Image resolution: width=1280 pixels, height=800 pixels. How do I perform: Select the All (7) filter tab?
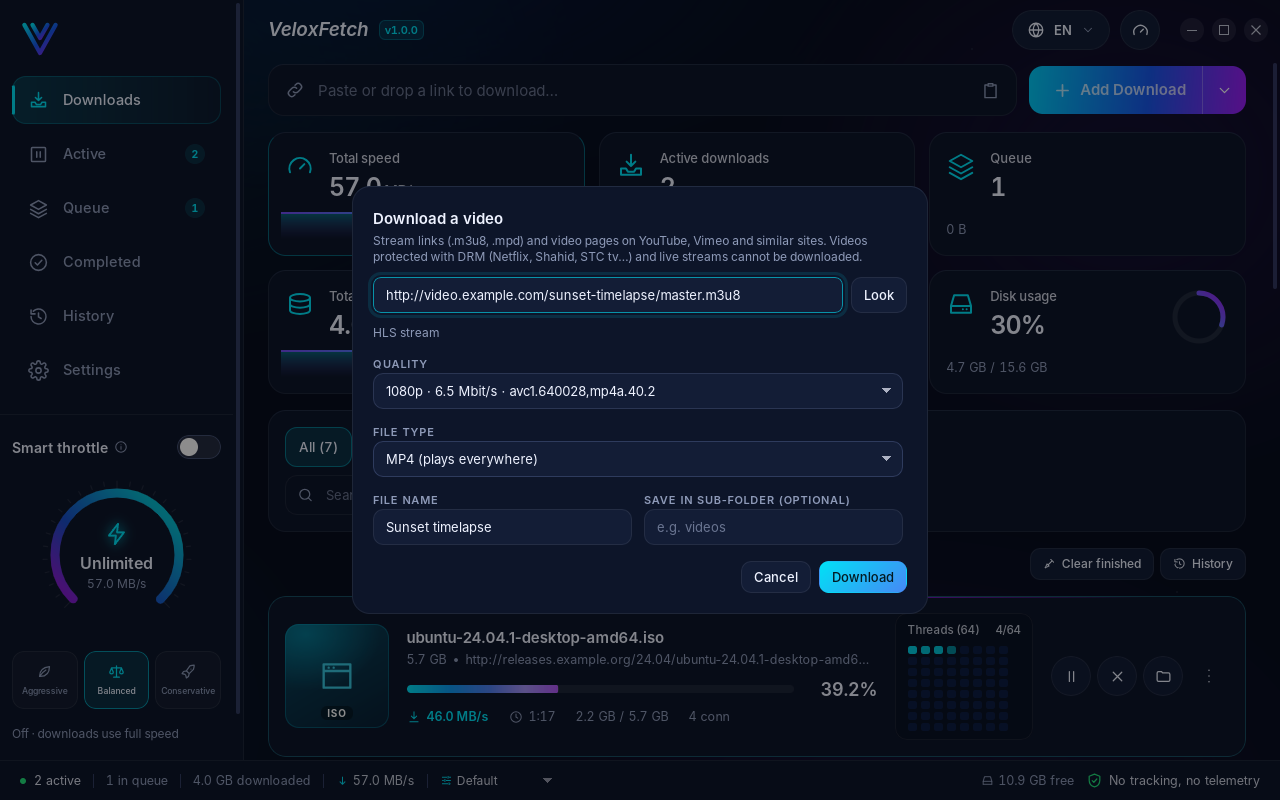[318, 447]
